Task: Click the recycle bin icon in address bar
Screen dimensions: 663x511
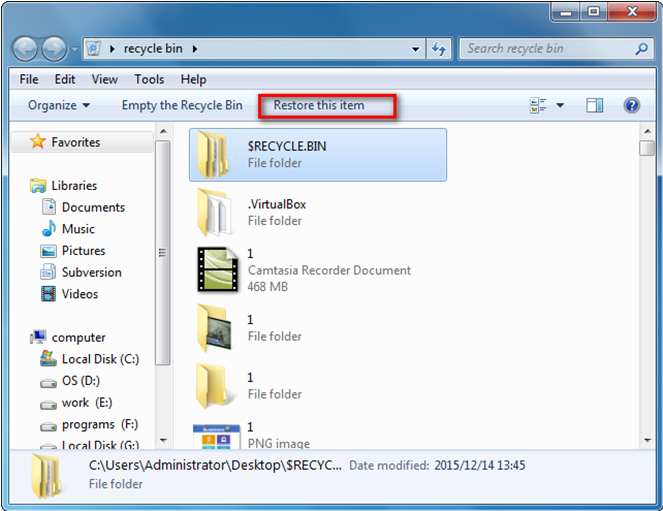Action: [94, 49]
